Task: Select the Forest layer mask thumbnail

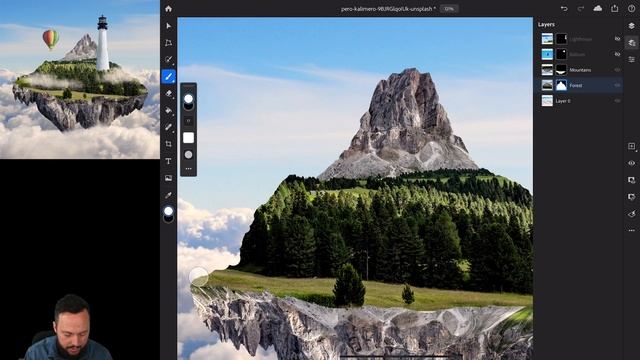Action: pos(562,85)
